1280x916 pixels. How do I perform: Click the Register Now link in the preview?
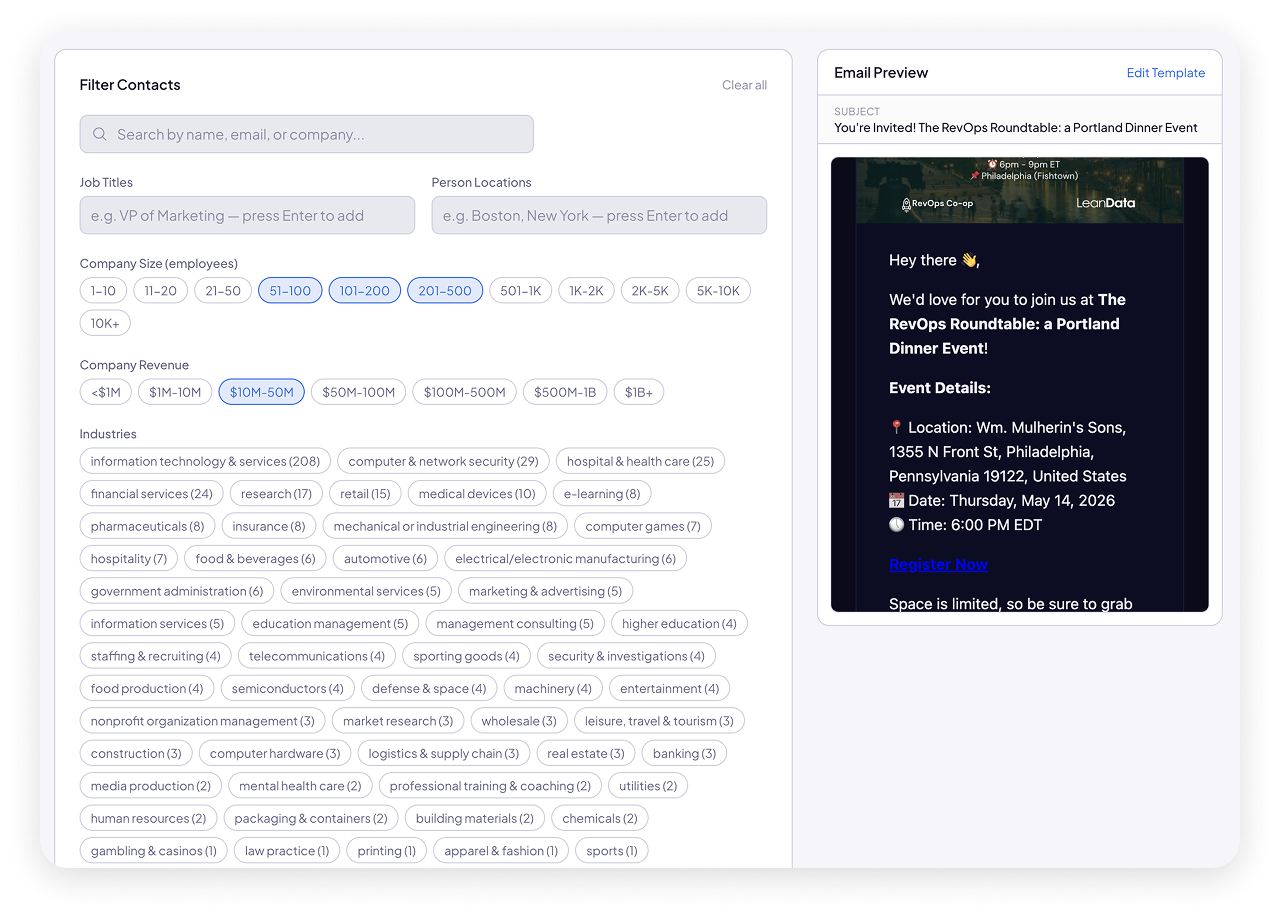click(938, 564)
